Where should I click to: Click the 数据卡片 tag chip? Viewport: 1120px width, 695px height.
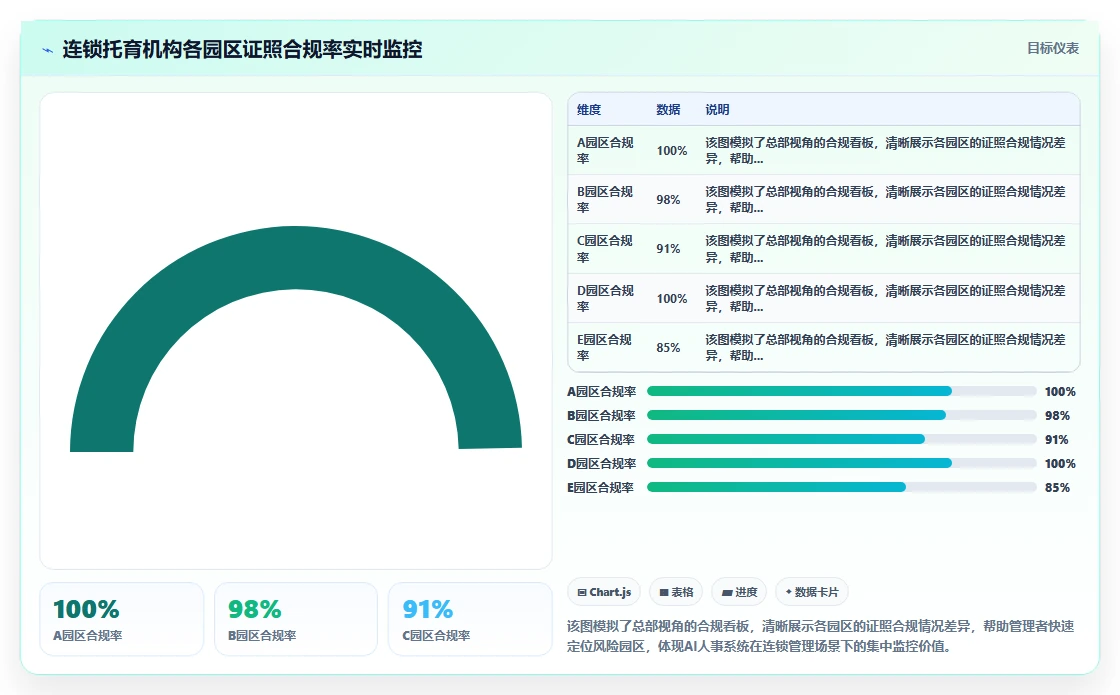coord(811,592)
